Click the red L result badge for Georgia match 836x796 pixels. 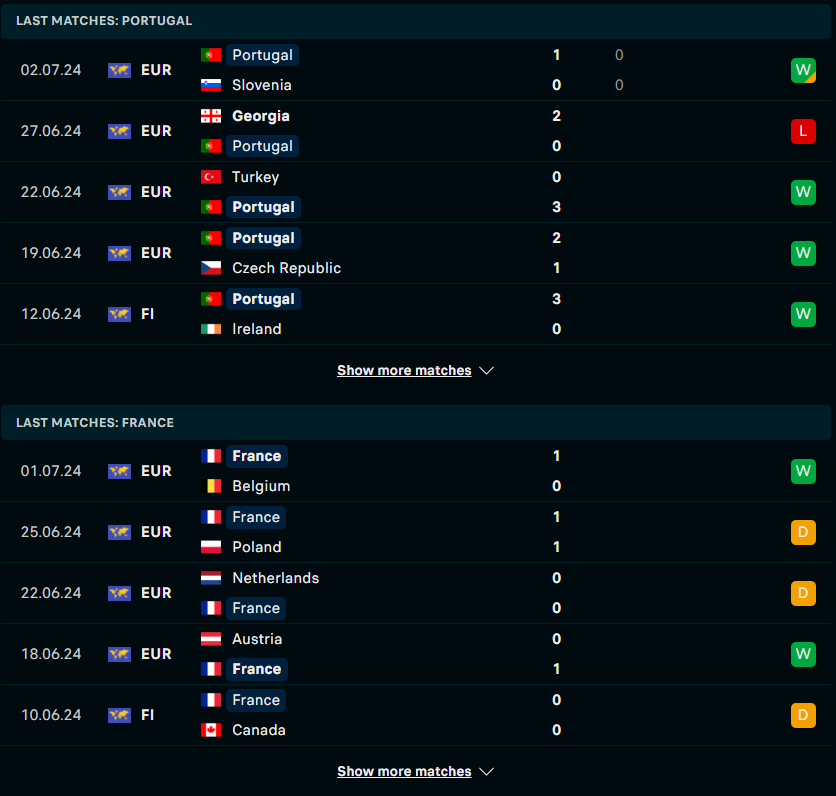[x=803, y=131]
